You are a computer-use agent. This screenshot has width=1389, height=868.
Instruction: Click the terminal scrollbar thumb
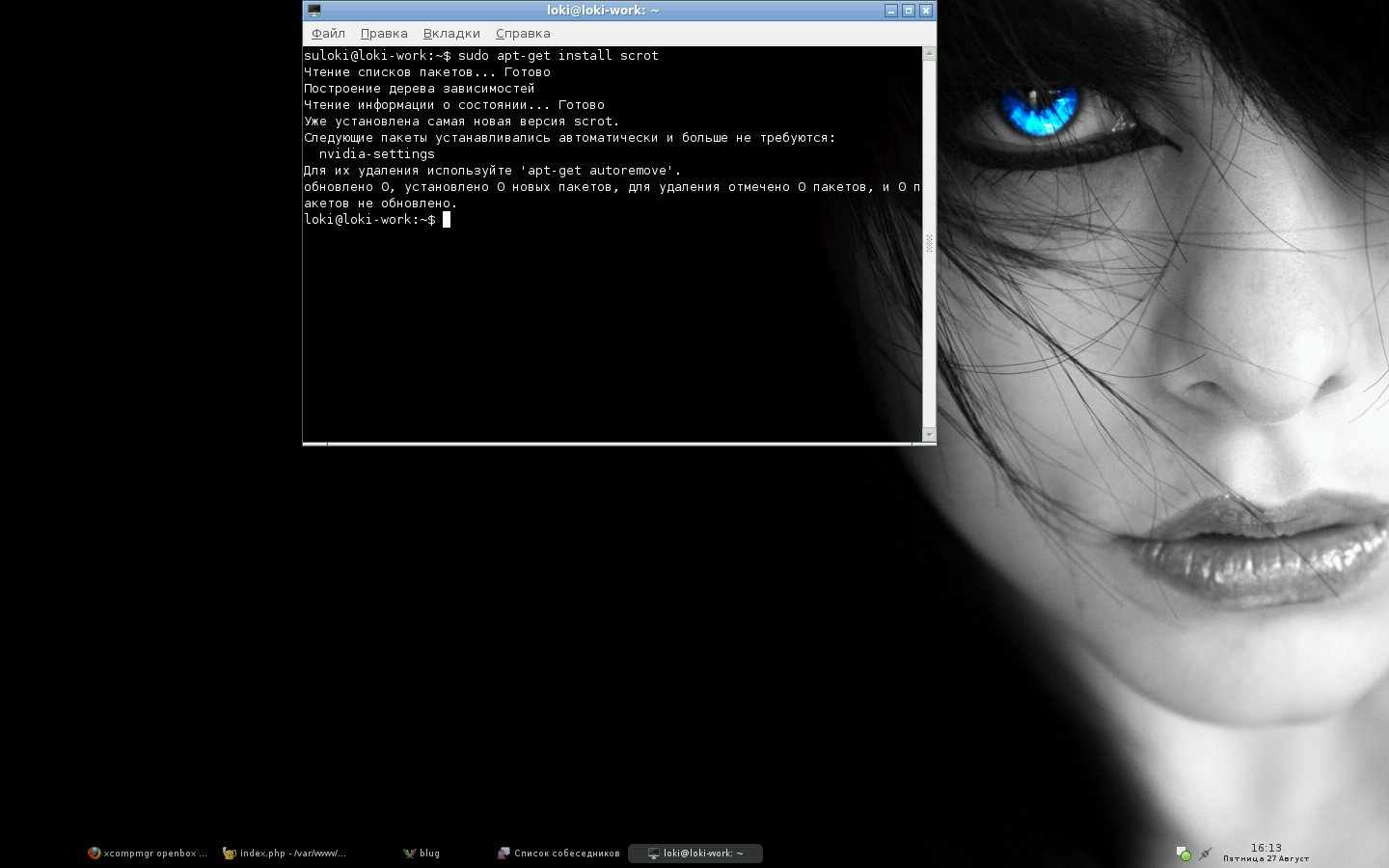[x=928, y=246]
